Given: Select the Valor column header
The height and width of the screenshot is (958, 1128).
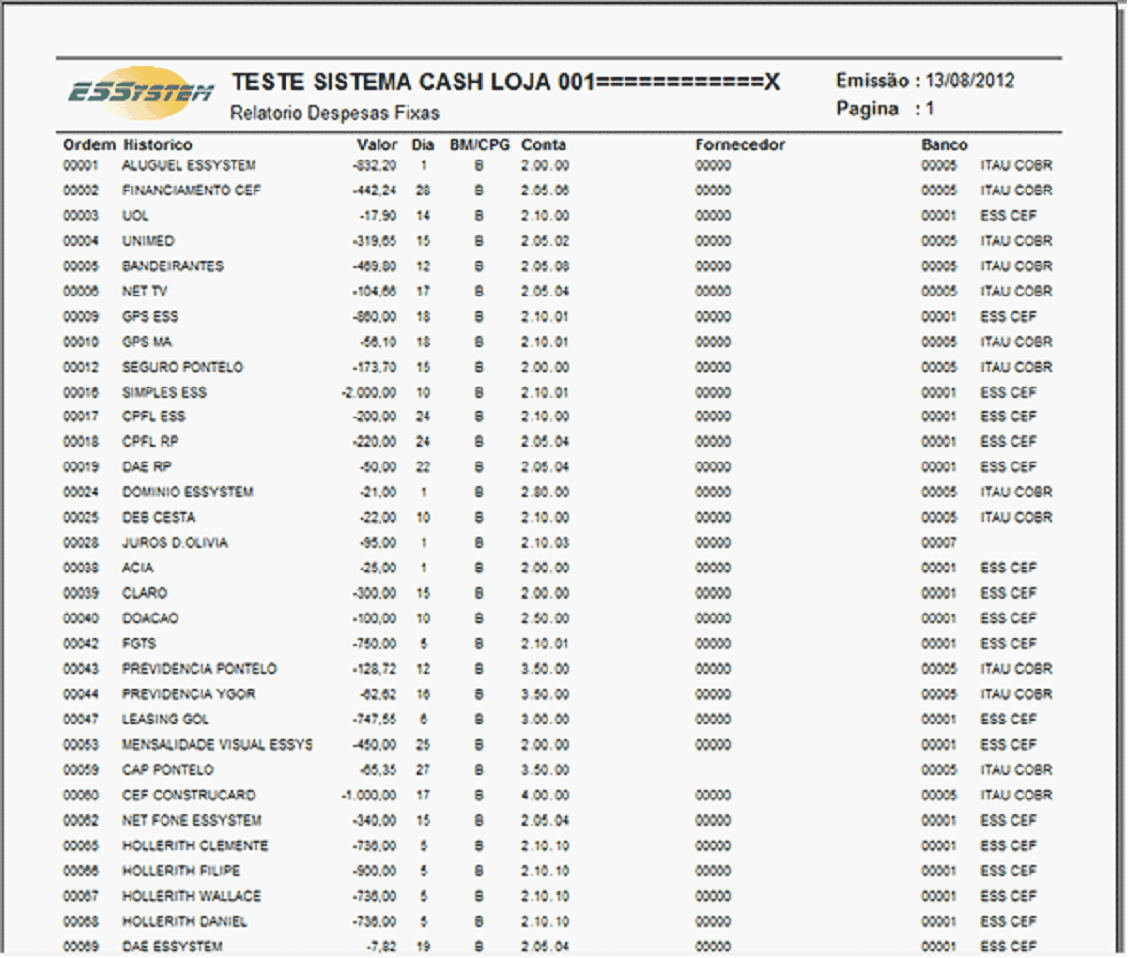Looking at the screenshot, I should tap(377, 145).
